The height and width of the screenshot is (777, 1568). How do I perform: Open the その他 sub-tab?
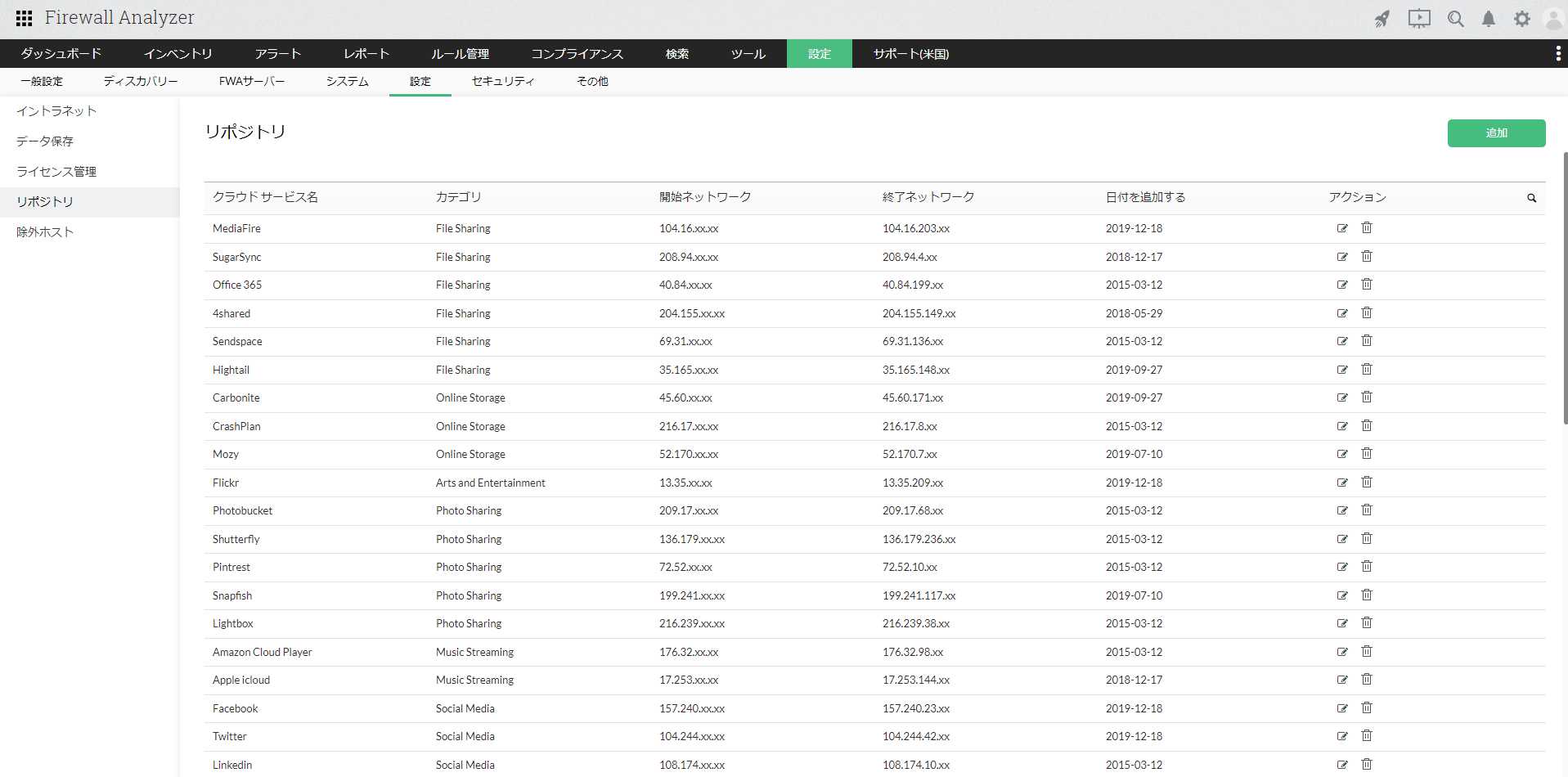(x=592, y=82)
